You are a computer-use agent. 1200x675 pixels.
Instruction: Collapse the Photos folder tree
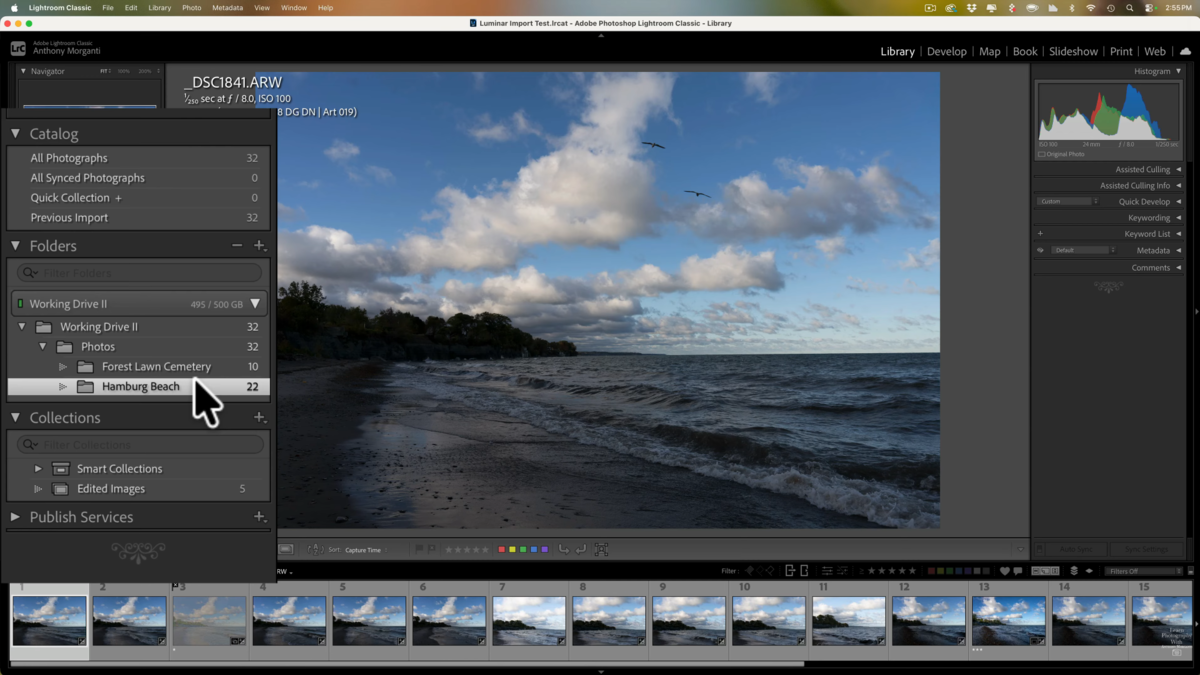click(42, 347)
